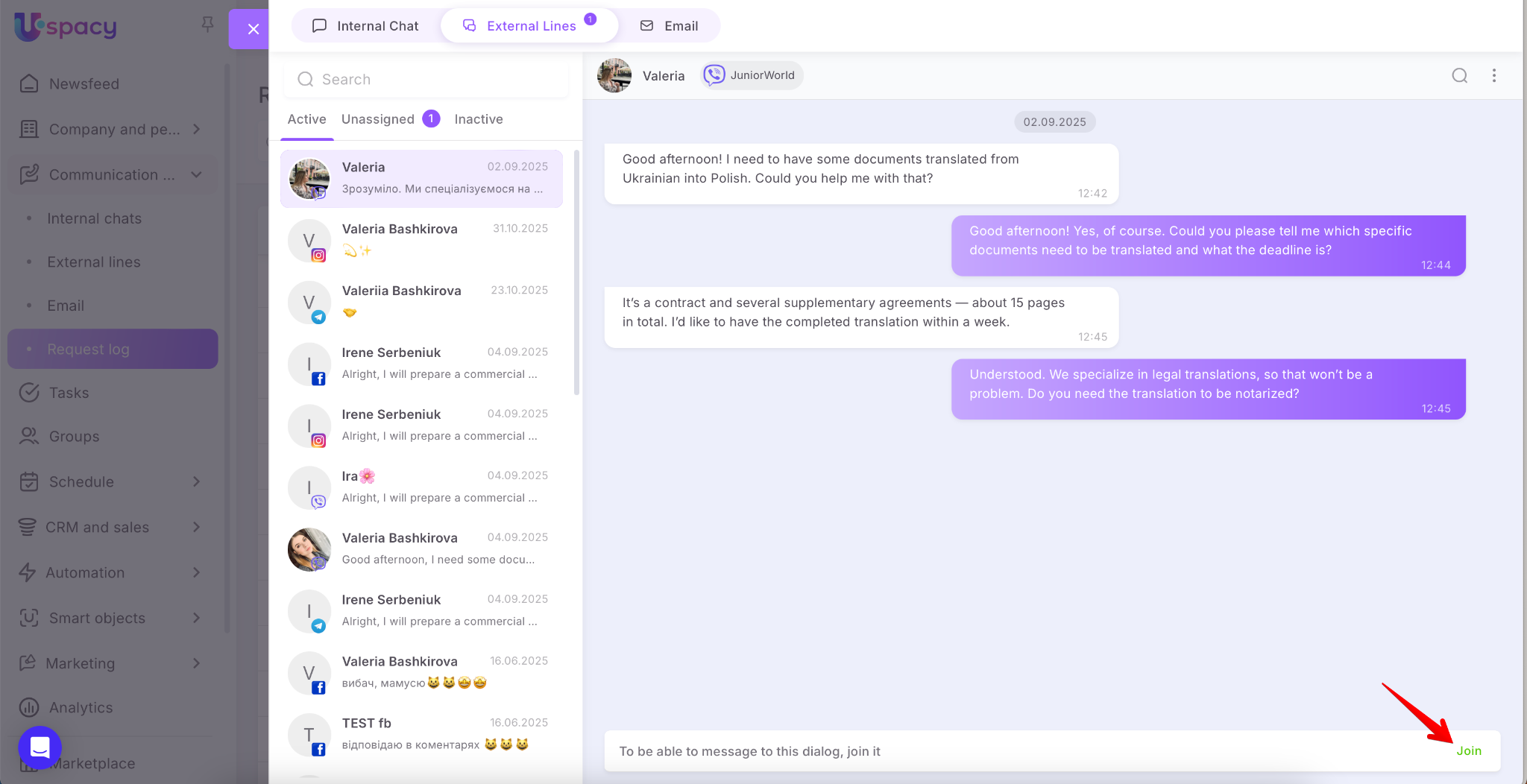The width and height of the screenshot is (1527, 784).
Task: Switch to the Internal Chat tab
Action: (x=365, y=26)
